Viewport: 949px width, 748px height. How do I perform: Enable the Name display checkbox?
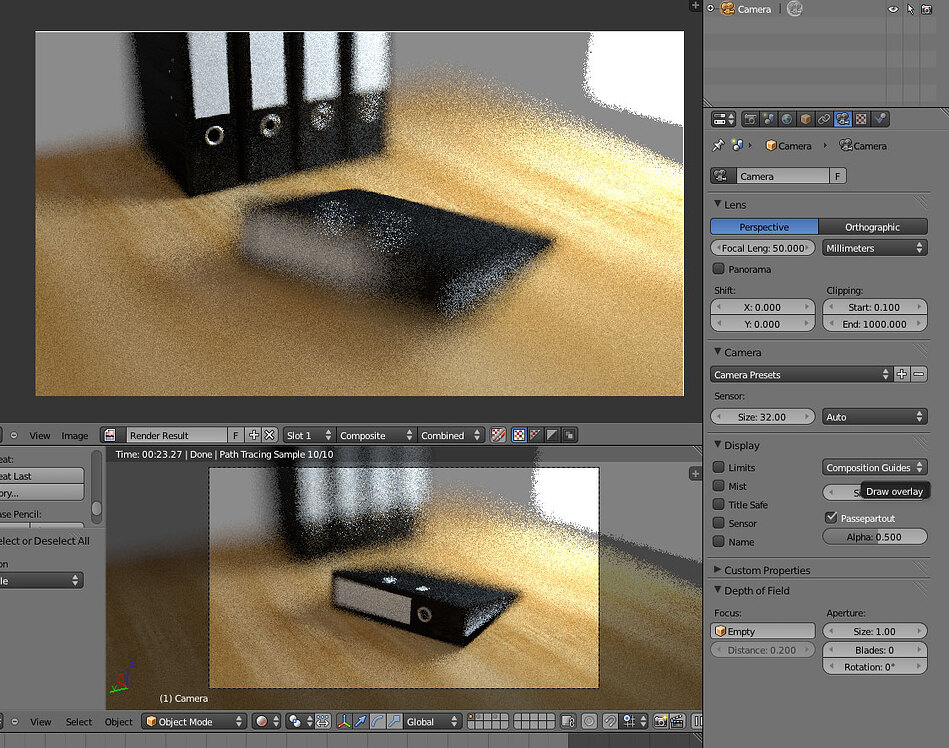[718, 542]
